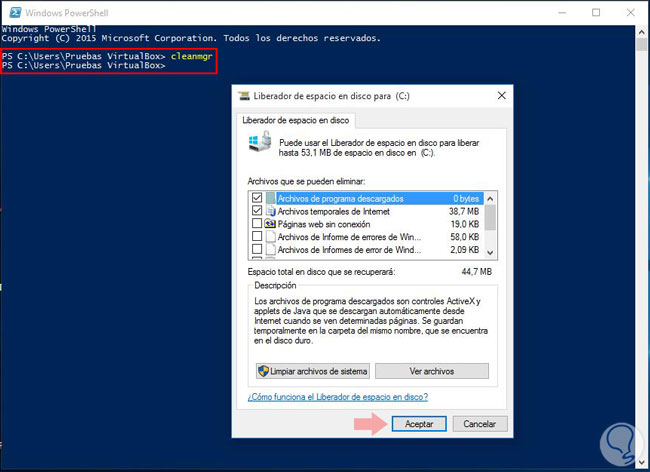Click the file list scrollbar thumb

pyautogui.click(x=490, y=217)
